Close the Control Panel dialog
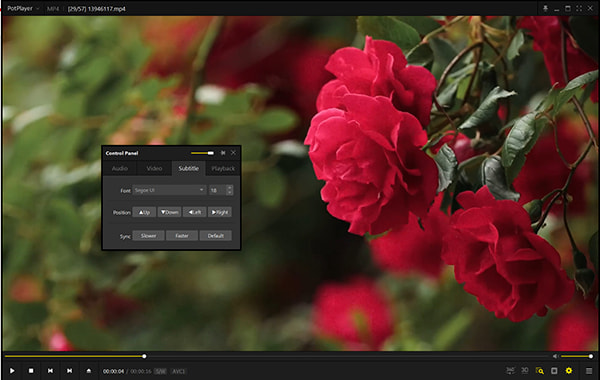Image resolution: width=600 pixels, height=380 pixels. [x=233, y=153]
